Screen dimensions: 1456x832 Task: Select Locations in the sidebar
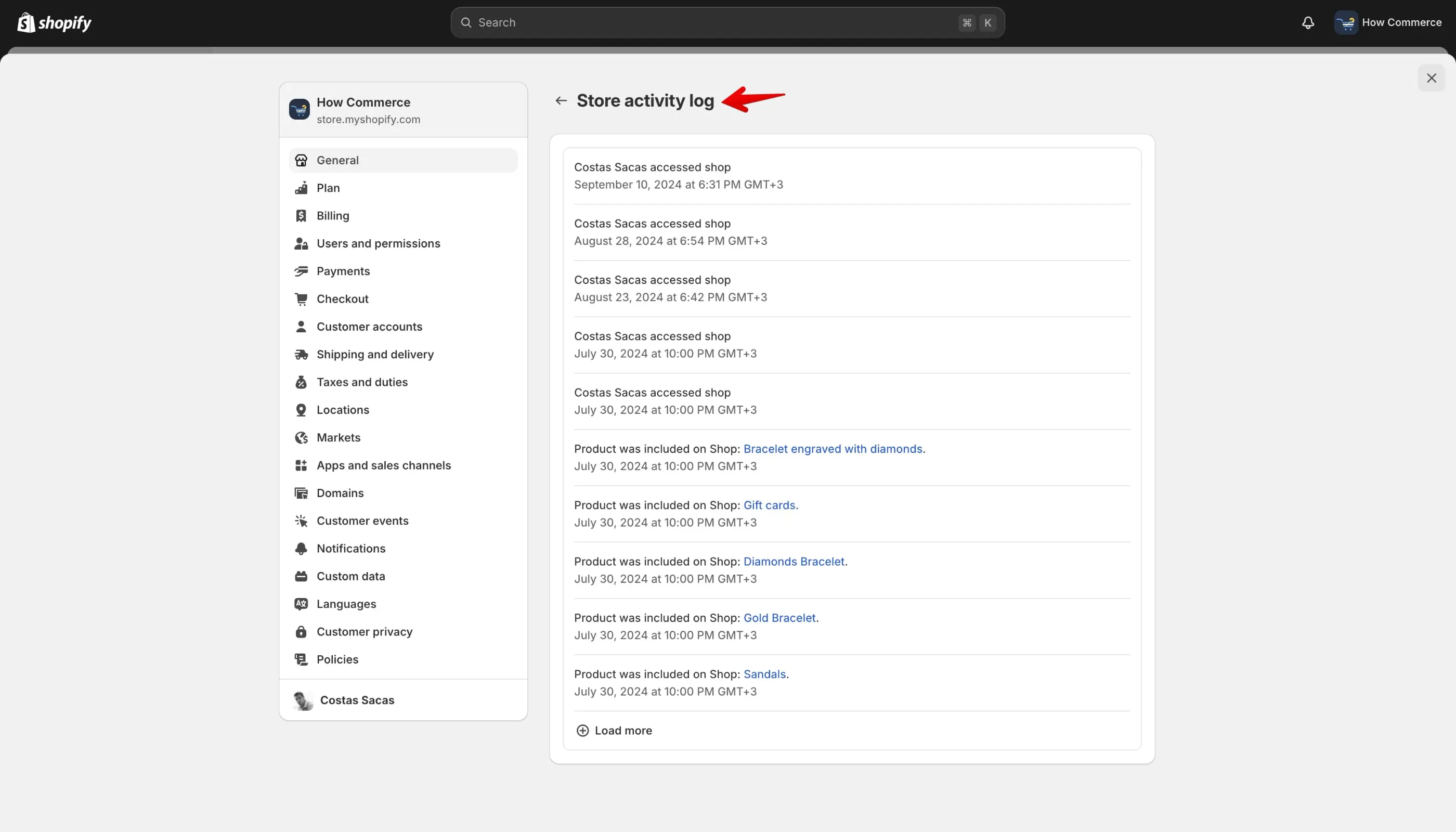[x=404, y=410]
